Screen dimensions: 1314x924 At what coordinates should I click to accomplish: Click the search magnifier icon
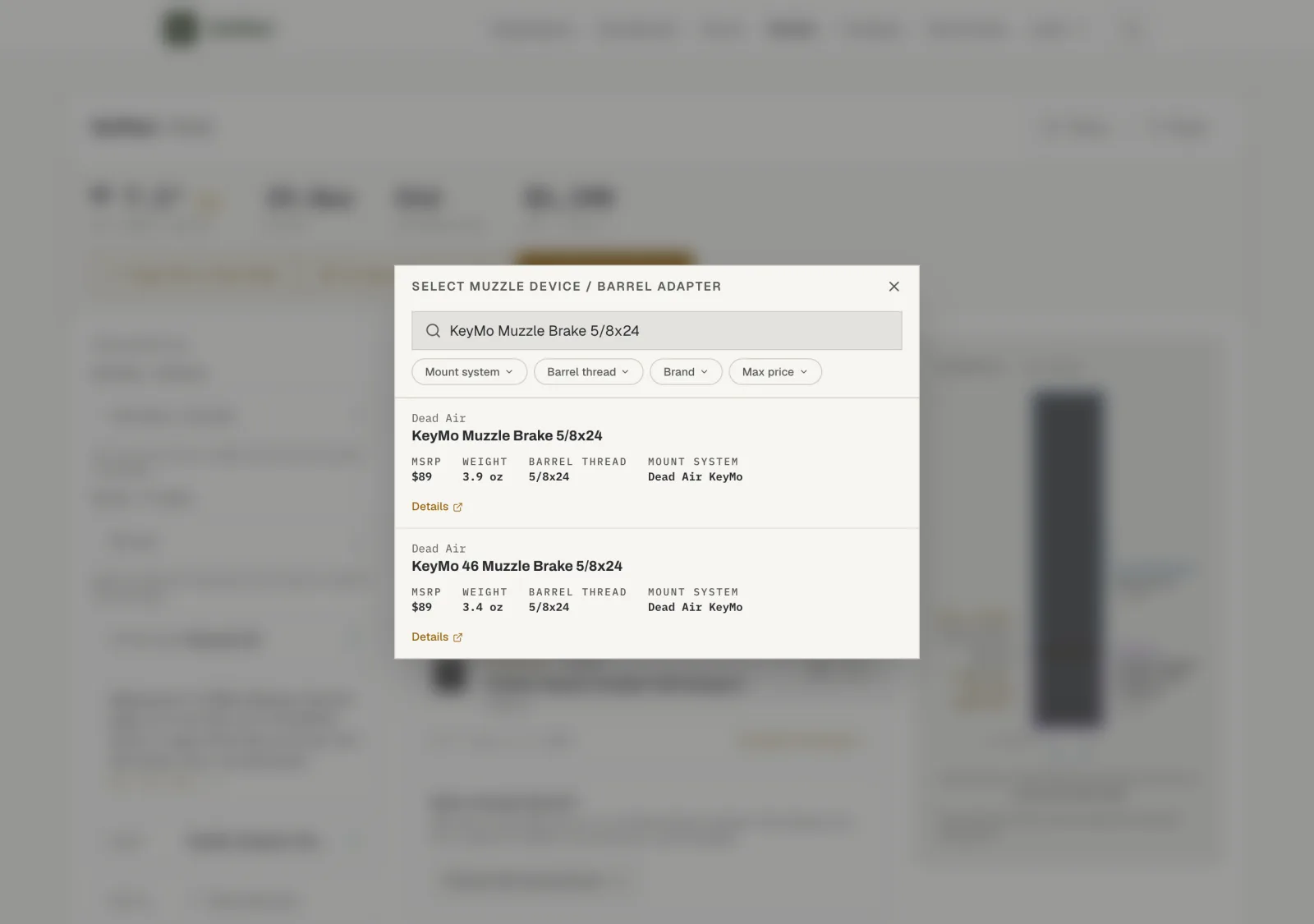click(433, 331)
